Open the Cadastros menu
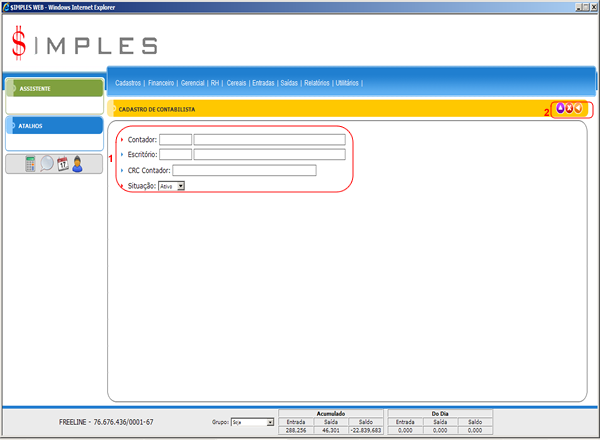The width and height of the screenshot is (600, 440). pos(128,83)
